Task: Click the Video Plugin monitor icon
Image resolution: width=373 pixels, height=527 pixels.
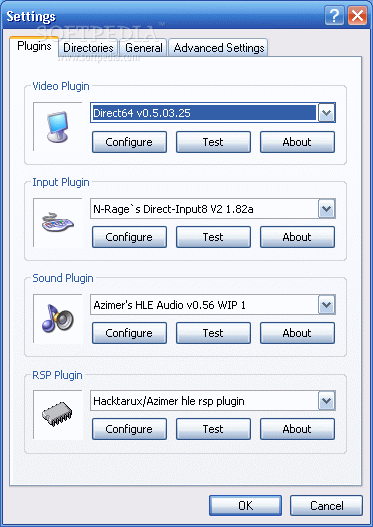Action: pyautogui.click(x=58, y=127)
